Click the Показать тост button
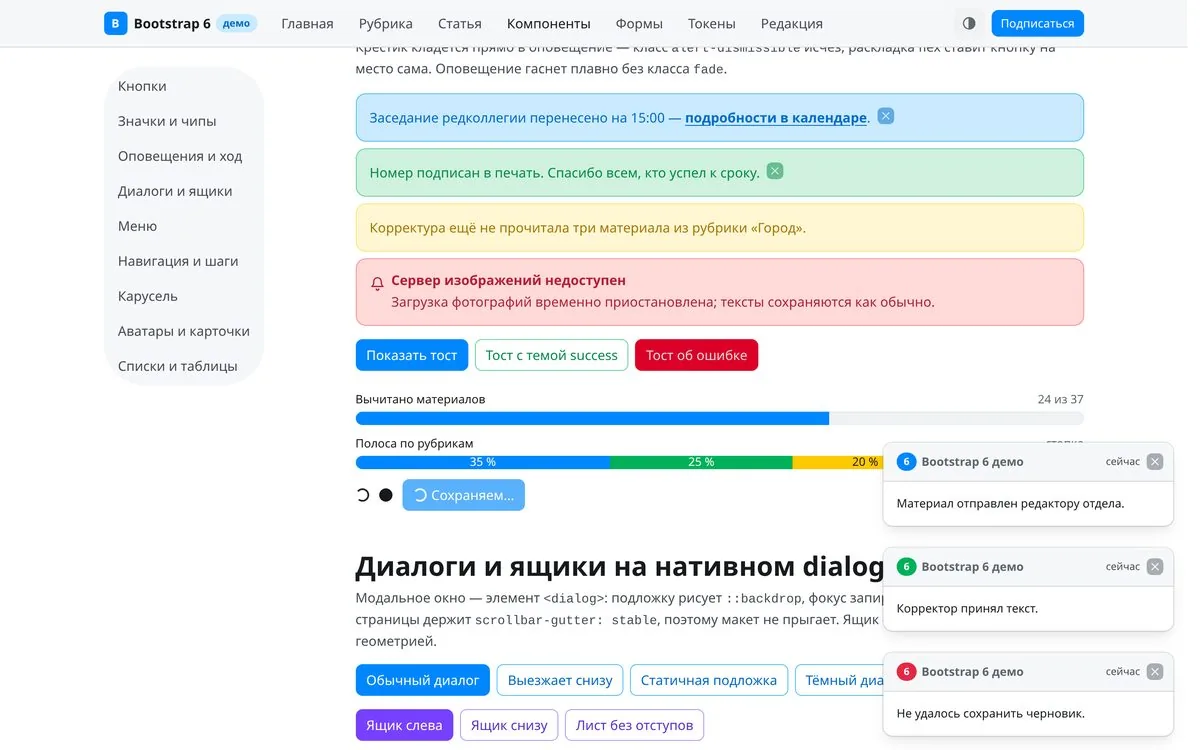Image resolution: width=1200 pixels, height=750 pixels. 412,355
